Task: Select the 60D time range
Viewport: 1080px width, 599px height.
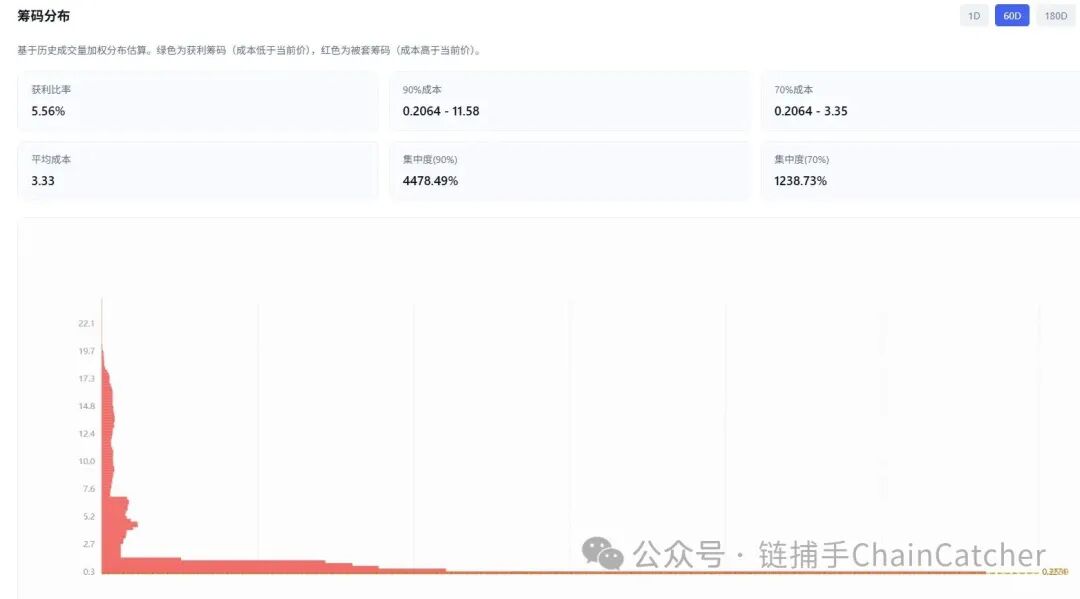Action: point(1012,16)
